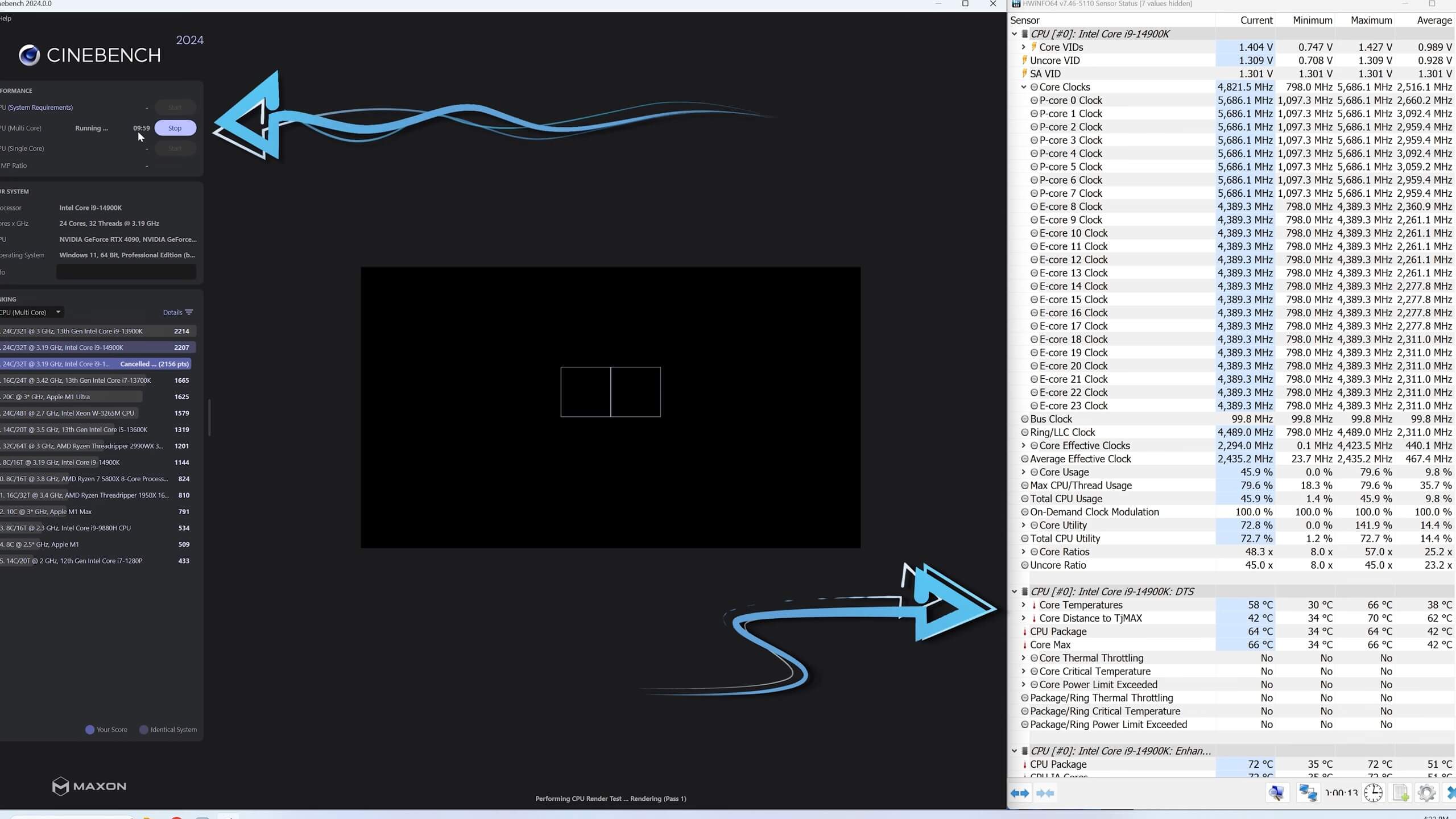Expand Core Effective Clocks in HWiNFO

pyautogui.click(x=1024, y=446)
